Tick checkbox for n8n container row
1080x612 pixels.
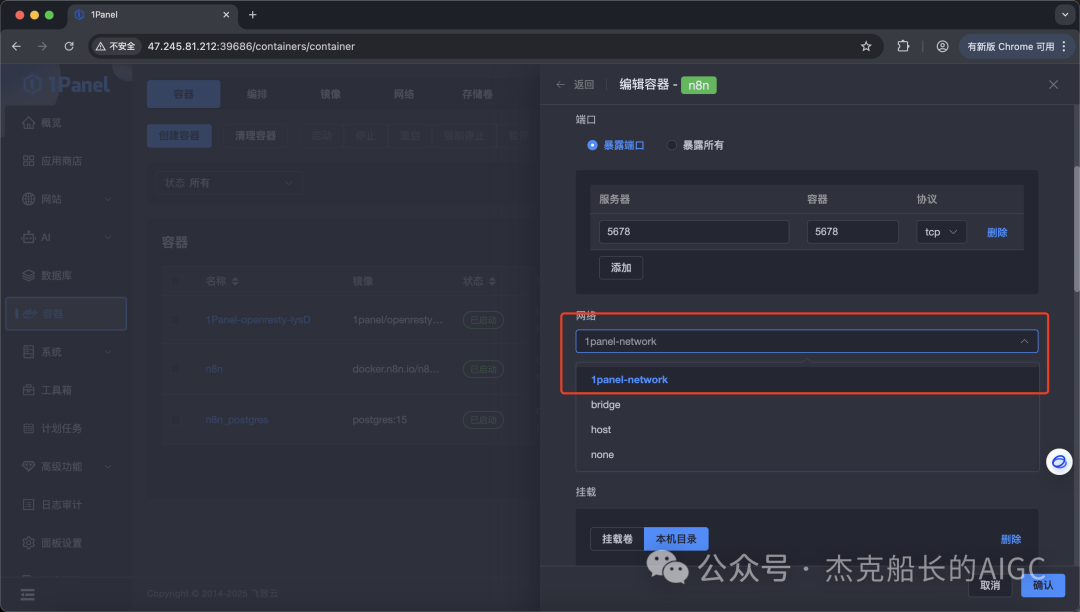[175, 369]
